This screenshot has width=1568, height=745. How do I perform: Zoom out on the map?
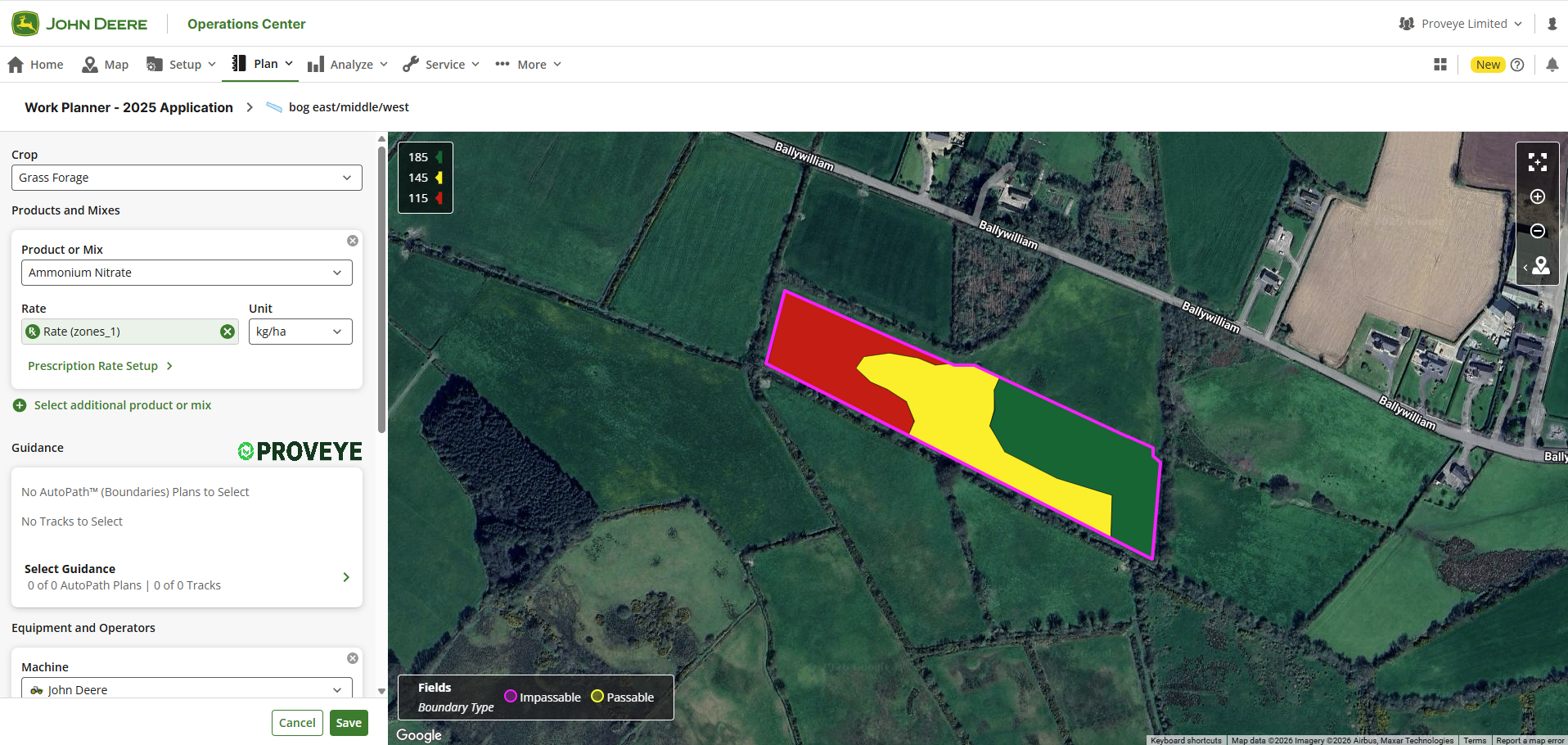coord(1538,231)
